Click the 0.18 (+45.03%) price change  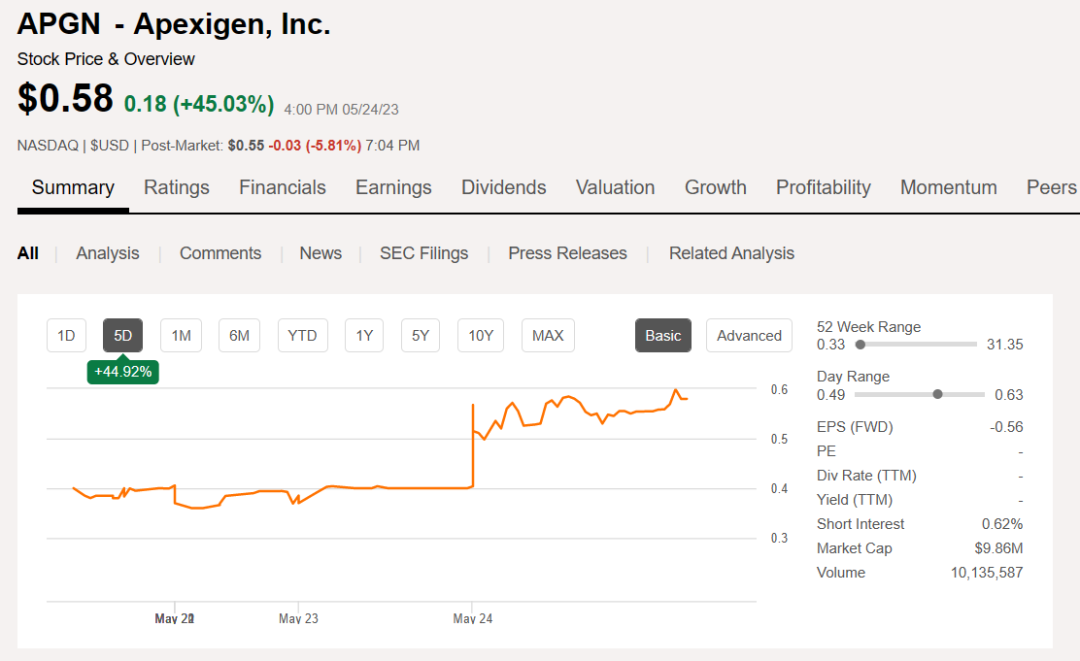[199, 104]
